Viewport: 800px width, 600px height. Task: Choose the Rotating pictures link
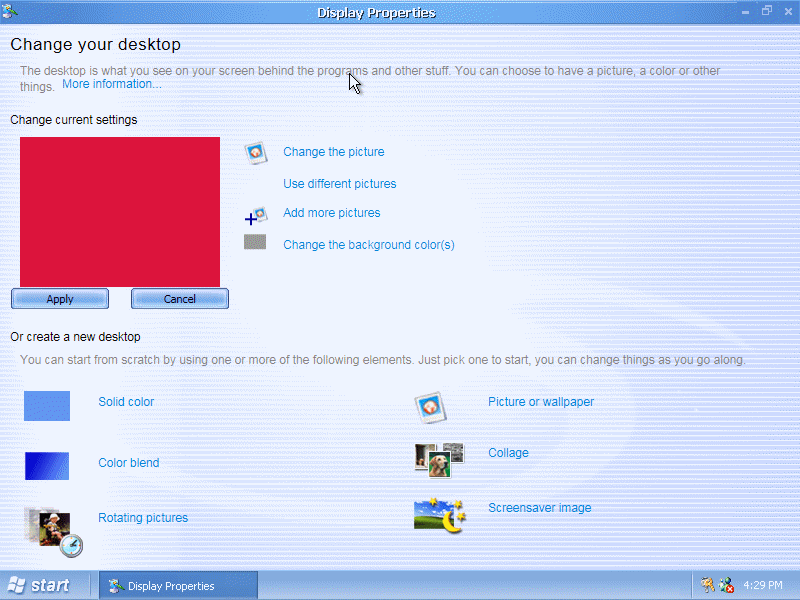coord(143,518)
